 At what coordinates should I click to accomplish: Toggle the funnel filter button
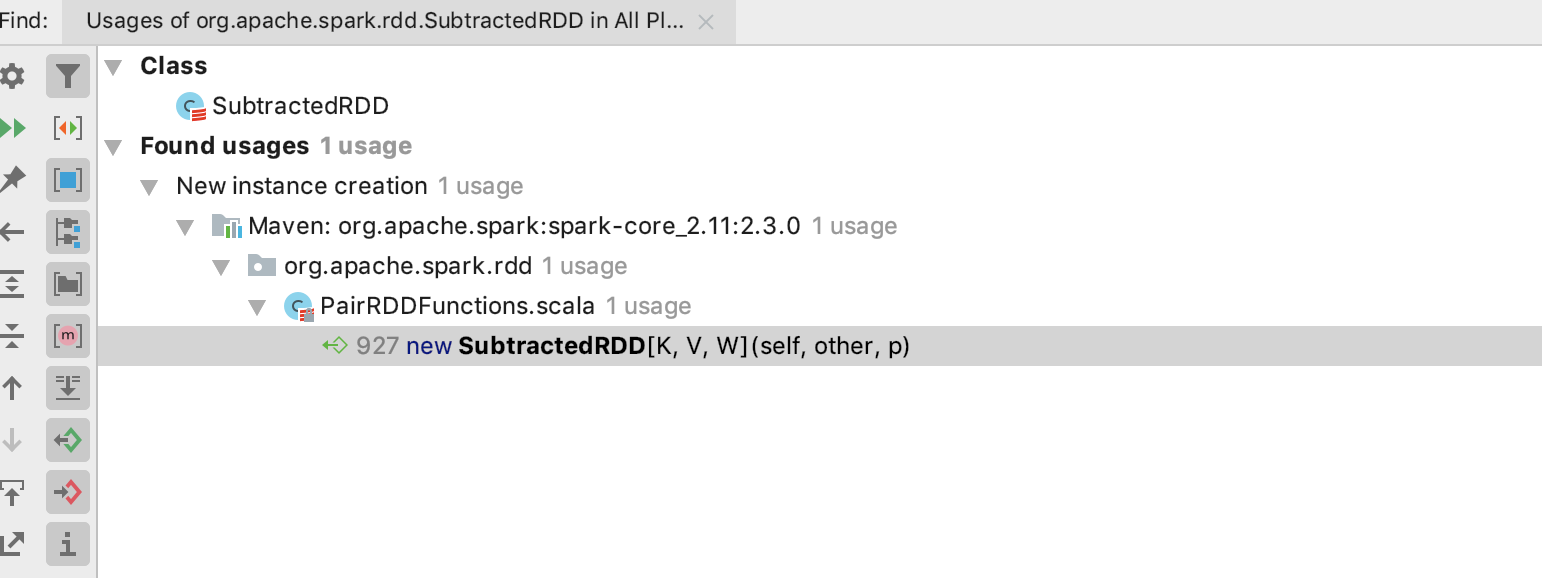click(68, 76)
